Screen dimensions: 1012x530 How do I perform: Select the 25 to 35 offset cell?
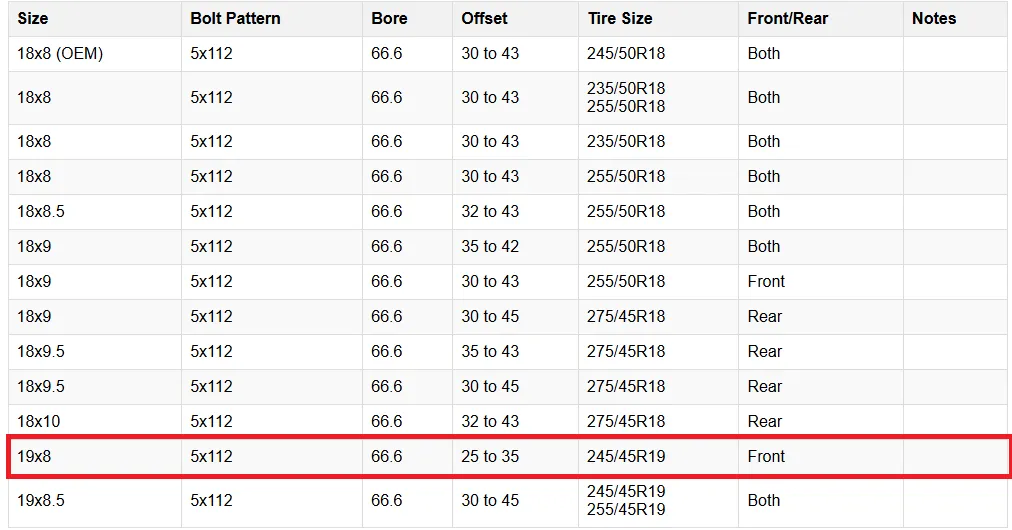point(490,457)
